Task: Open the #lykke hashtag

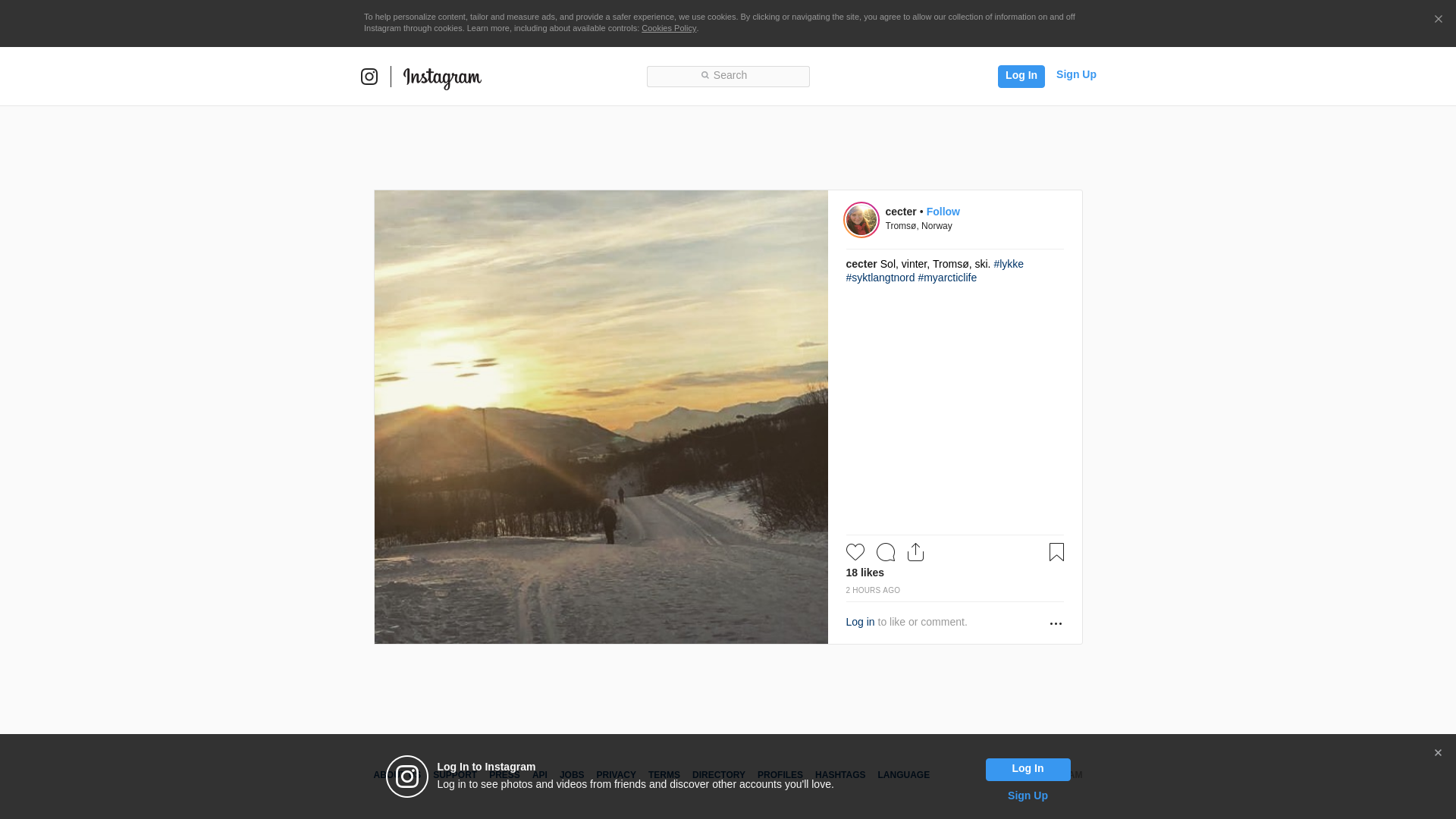Action: [1009, 264]
